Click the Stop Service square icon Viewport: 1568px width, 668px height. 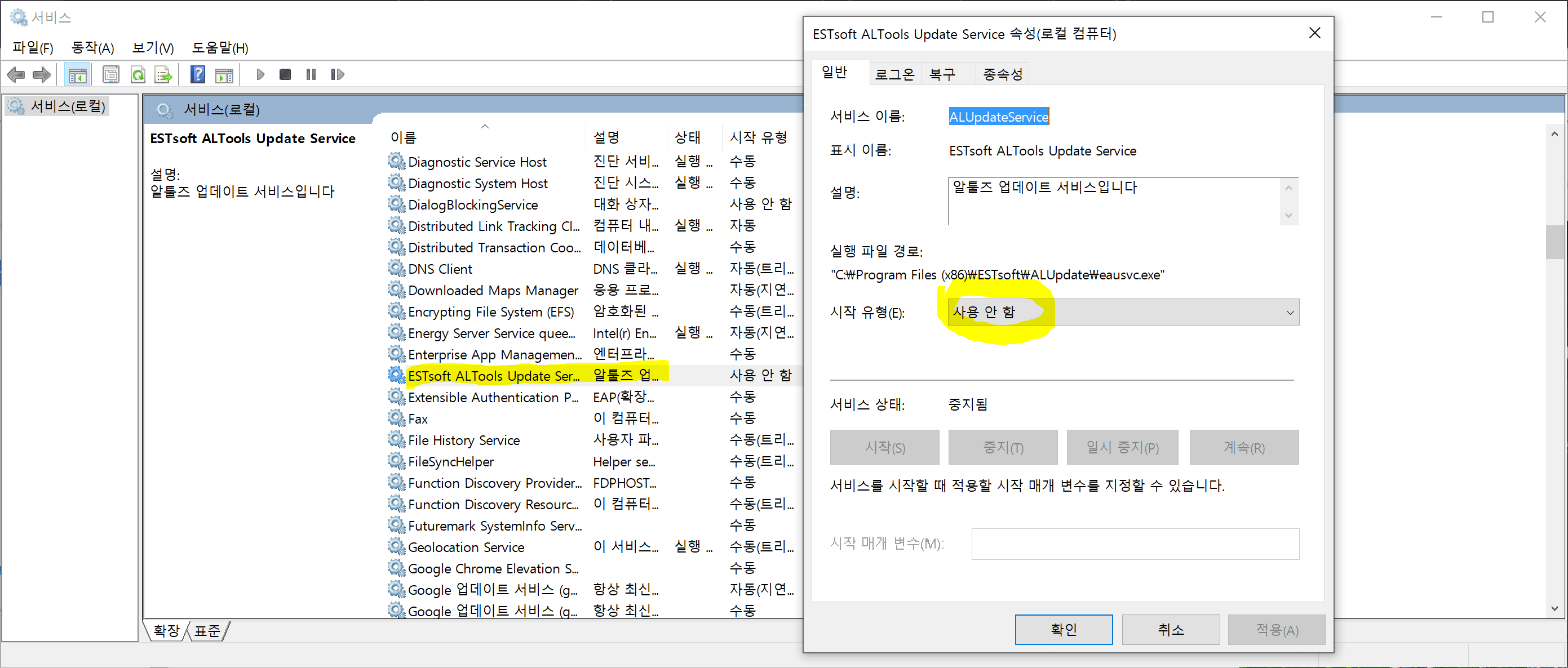click(x=285, y=74)
